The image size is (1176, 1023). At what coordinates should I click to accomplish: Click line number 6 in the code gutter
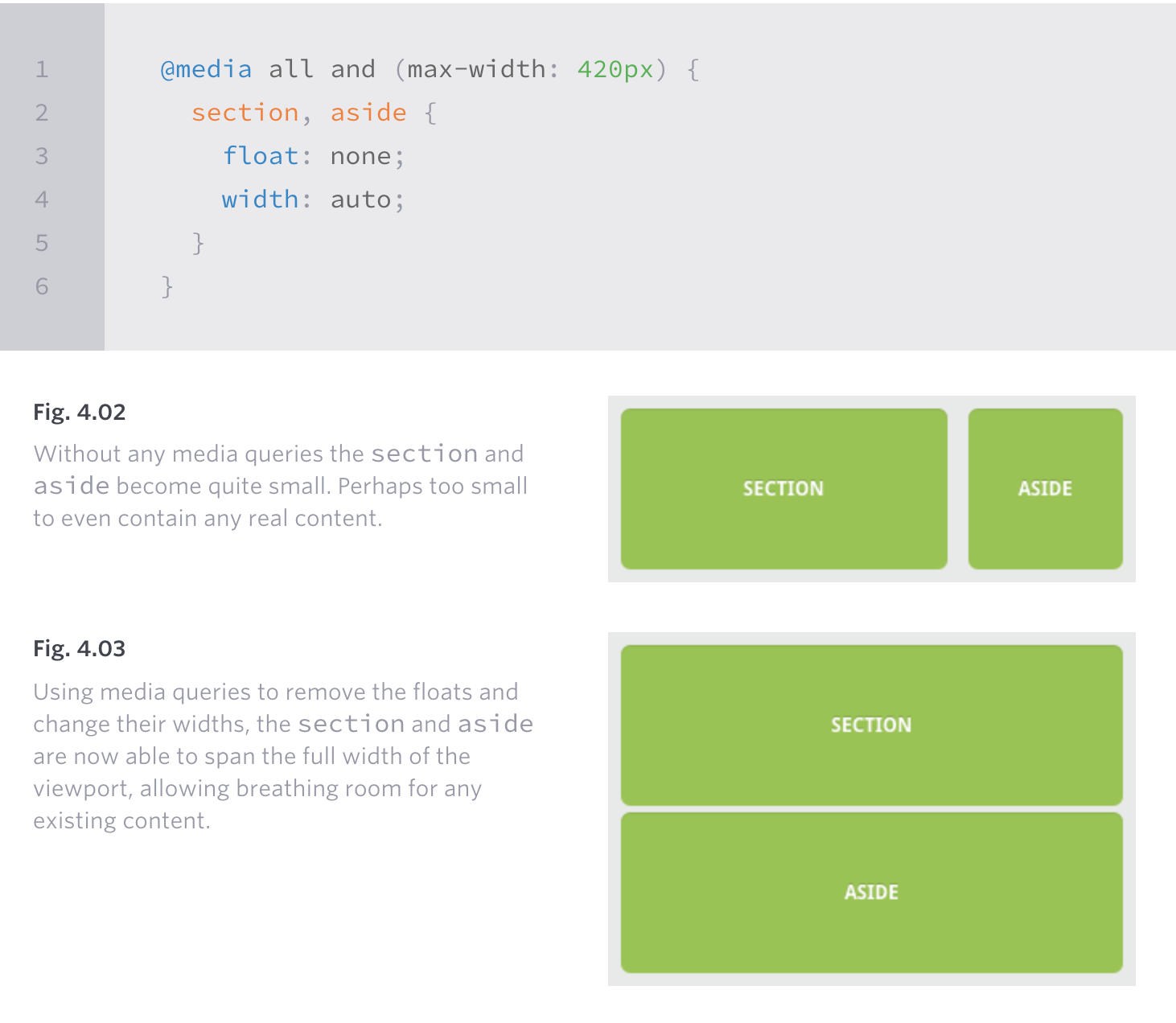[42, 287]
